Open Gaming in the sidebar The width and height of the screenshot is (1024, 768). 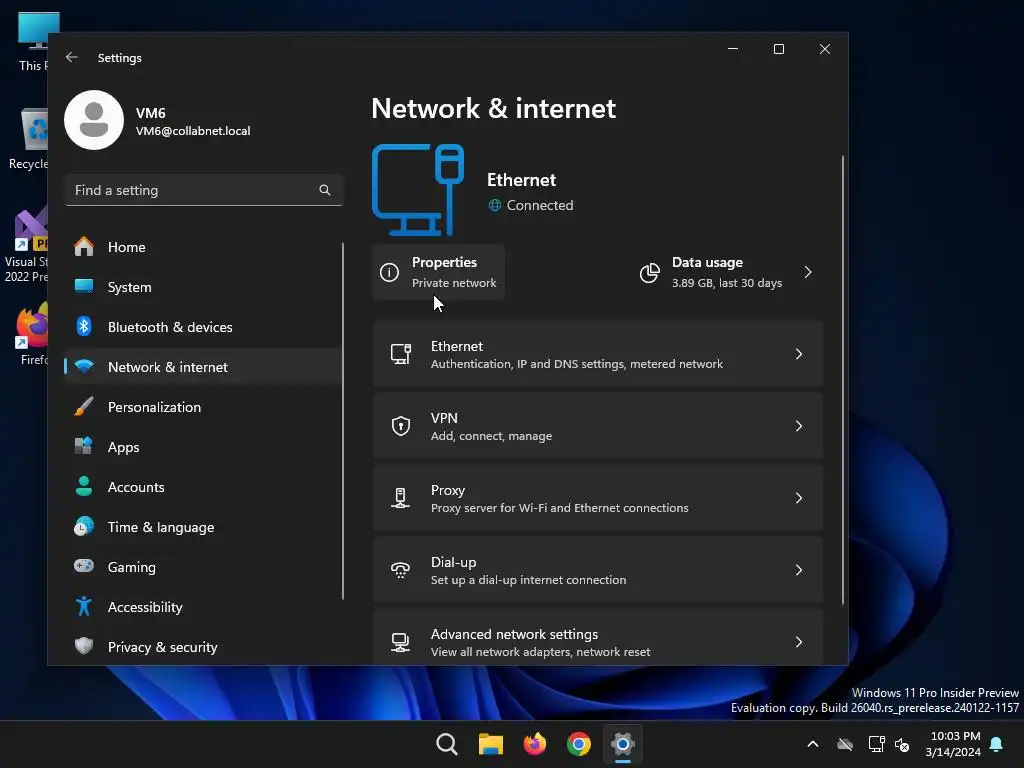pos(203,566)
